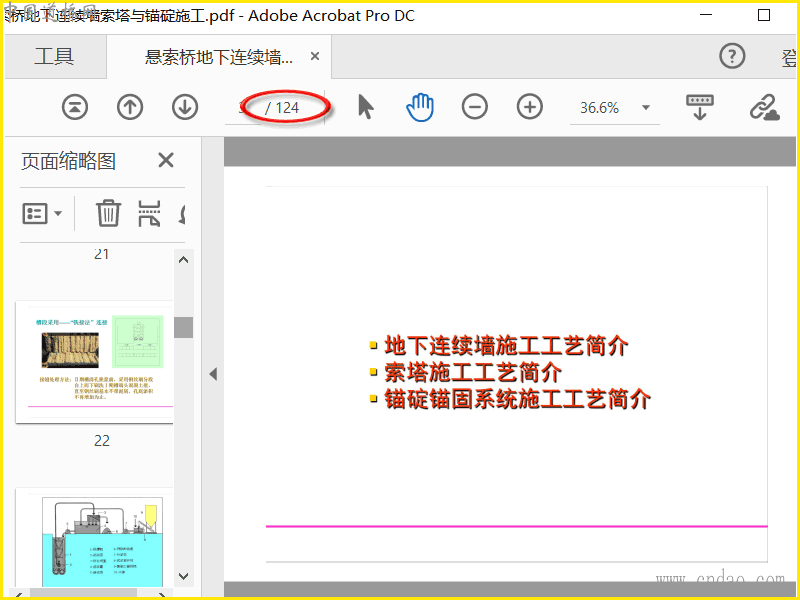Zoom out with minus icon
The width and height of the screenshot is (800, 600).
pyautogui.click(x=474, y=107)
